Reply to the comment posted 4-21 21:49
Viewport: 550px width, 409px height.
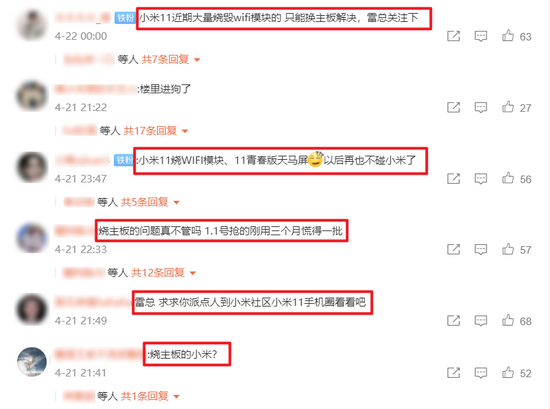click(x=481, y=320)
